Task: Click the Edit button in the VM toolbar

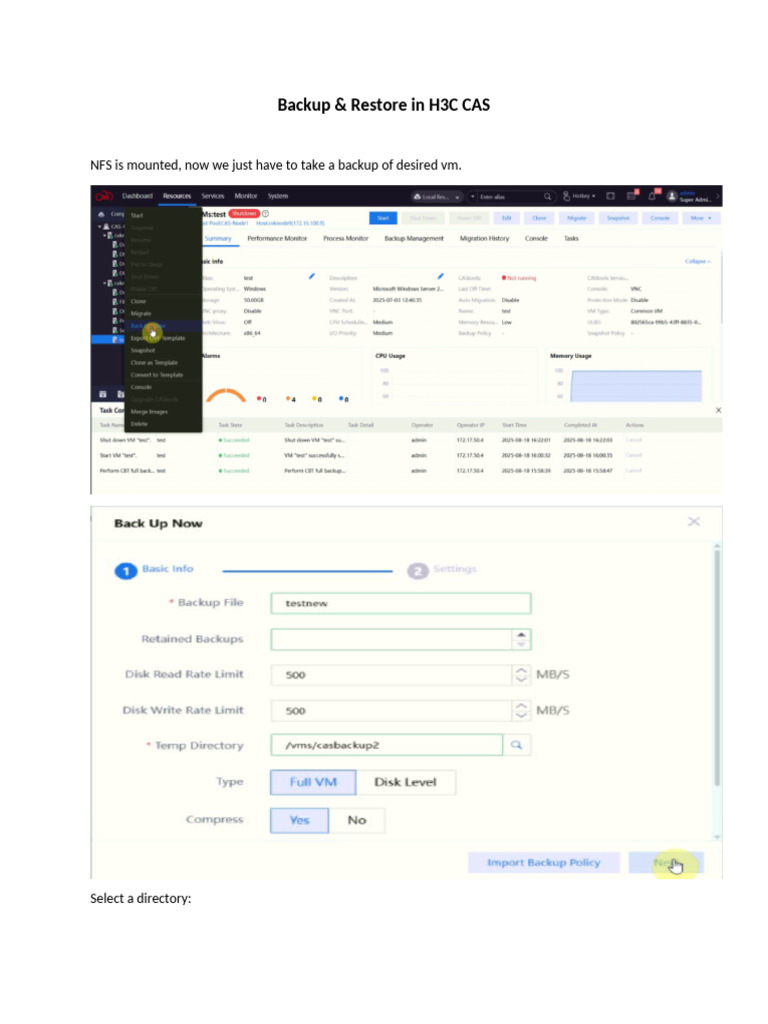Action: [x=506, y=218]
